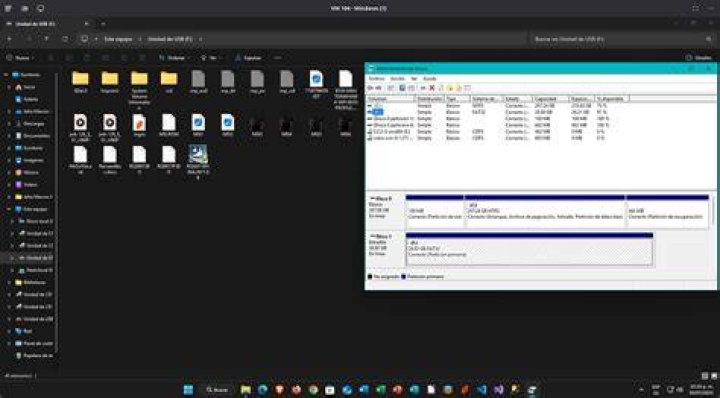The image size is (720, 398).
Task: Open File Explorer from the taskbar
Action: tap(246, 390)
